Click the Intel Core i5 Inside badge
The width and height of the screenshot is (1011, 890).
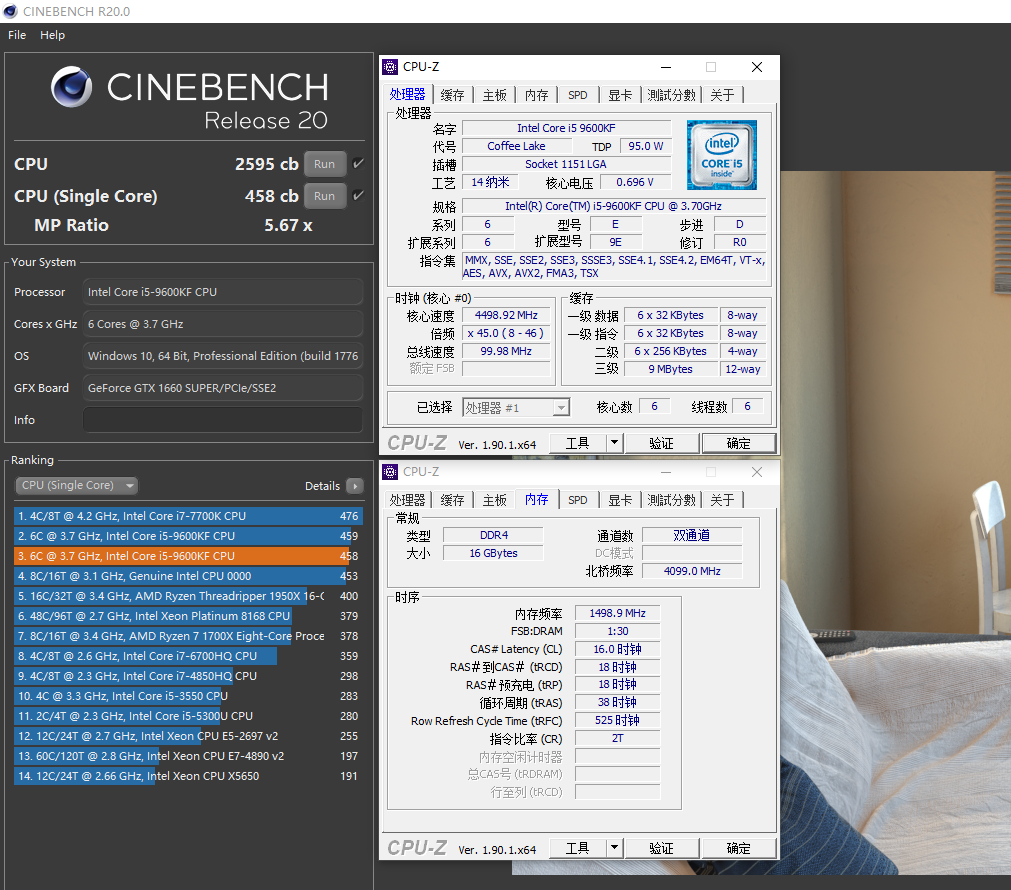pos(722,155)
